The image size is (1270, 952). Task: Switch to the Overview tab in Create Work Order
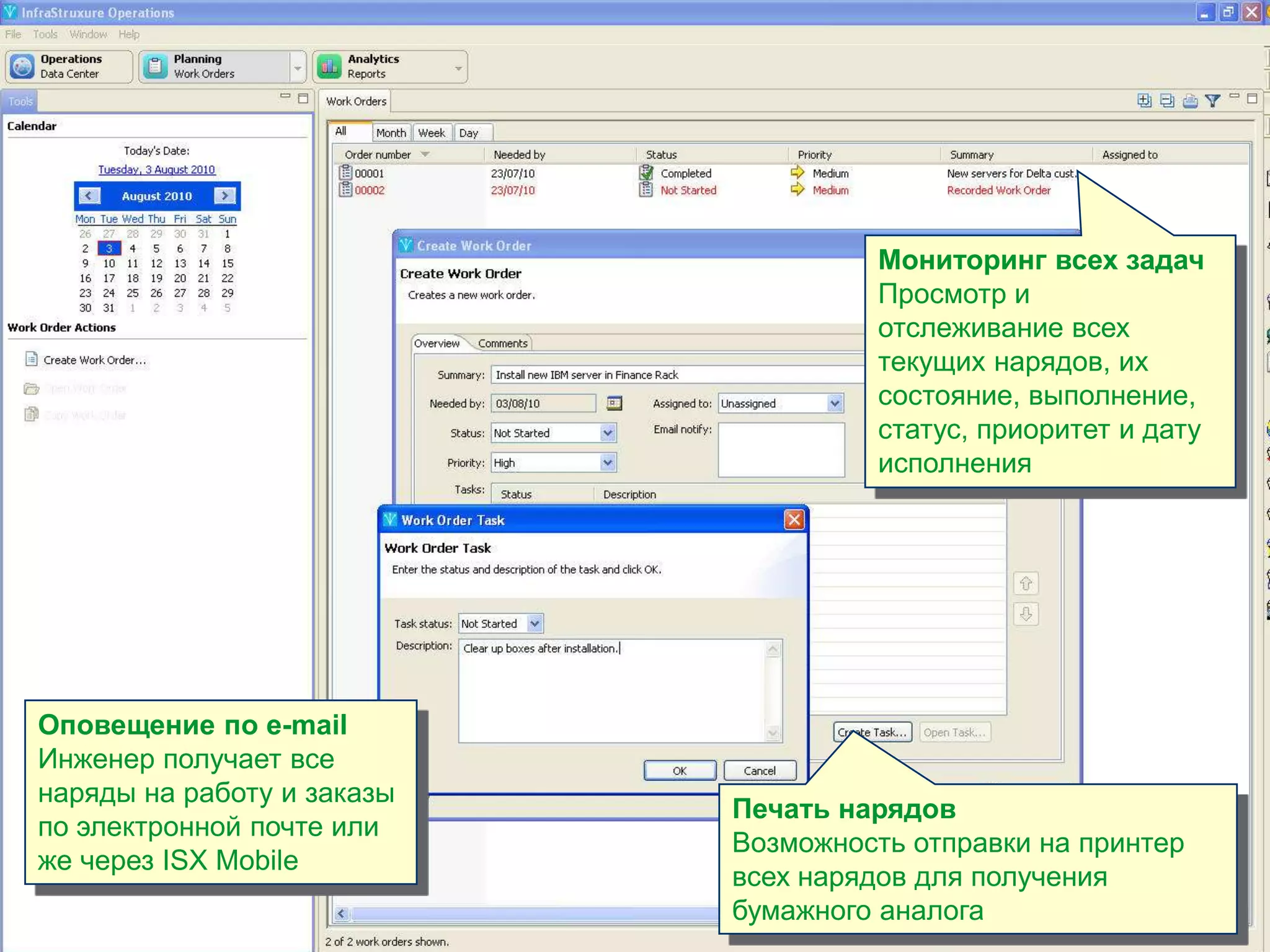[437, 343]
